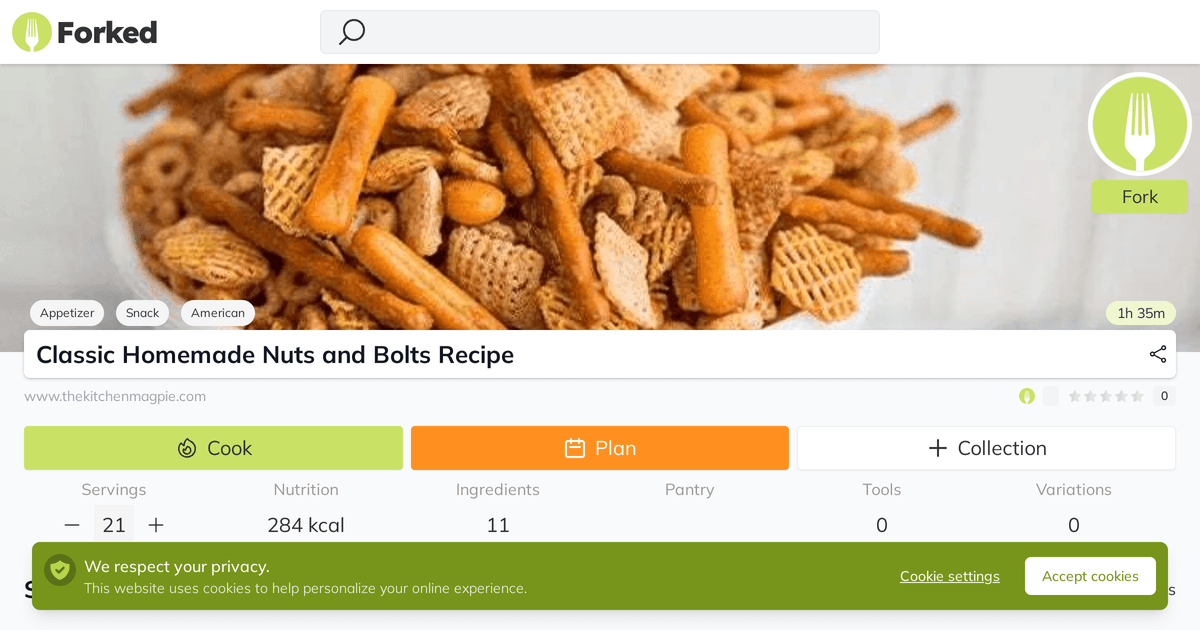This screenshot has height=630, width=1200.
Task: Click the green fork rating icon near stars
Action: point(1026,396)
